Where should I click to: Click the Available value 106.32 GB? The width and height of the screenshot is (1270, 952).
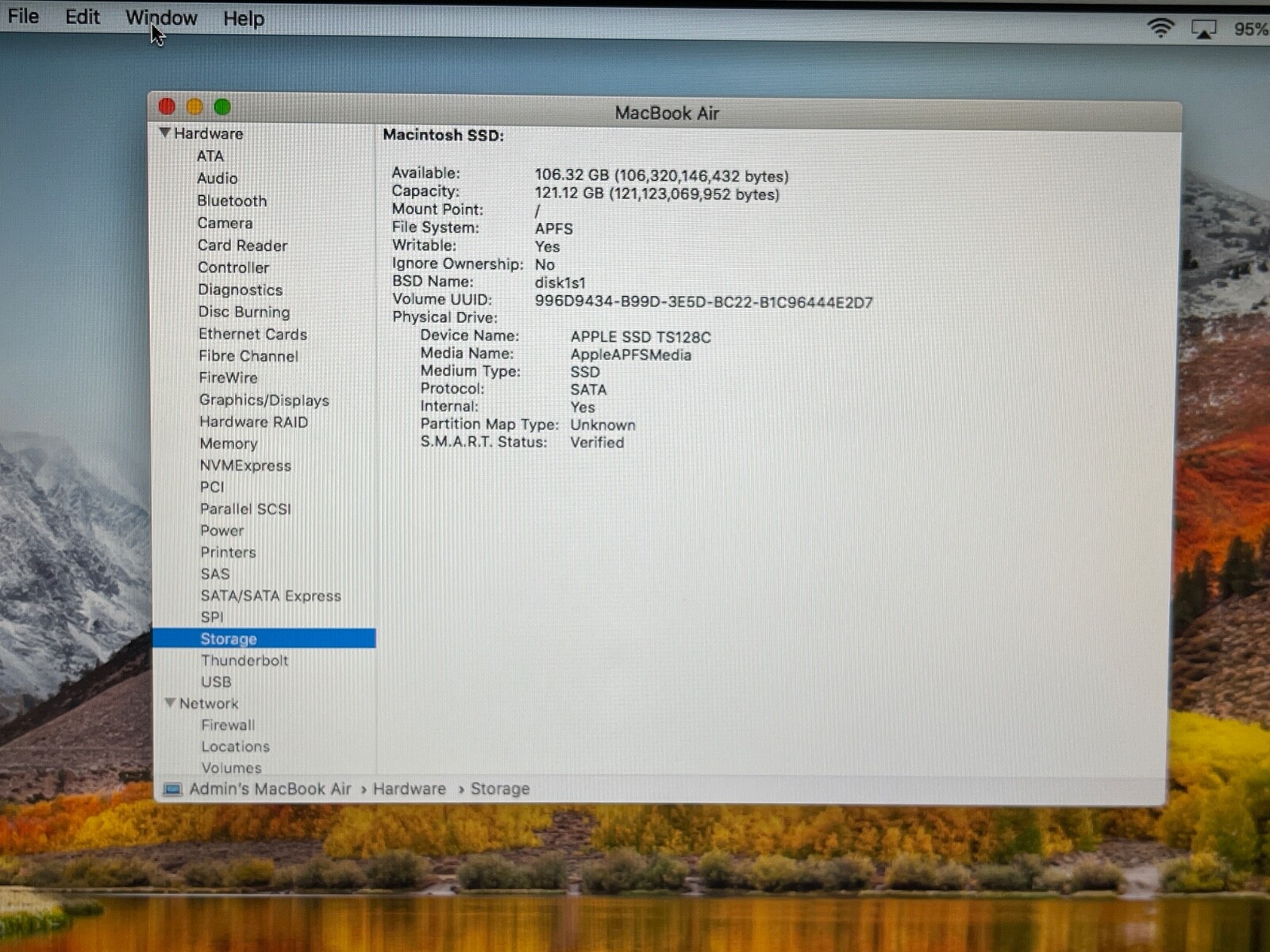click(661, 175)
